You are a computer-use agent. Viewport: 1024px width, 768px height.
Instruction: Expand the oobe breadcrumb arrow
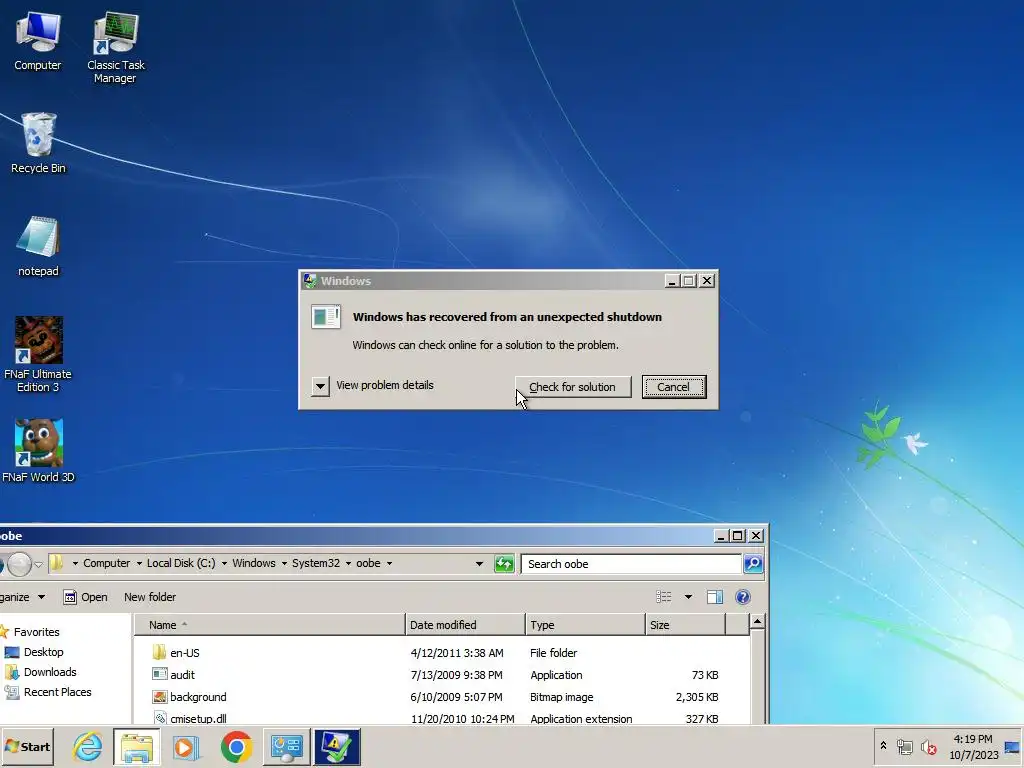389,564
